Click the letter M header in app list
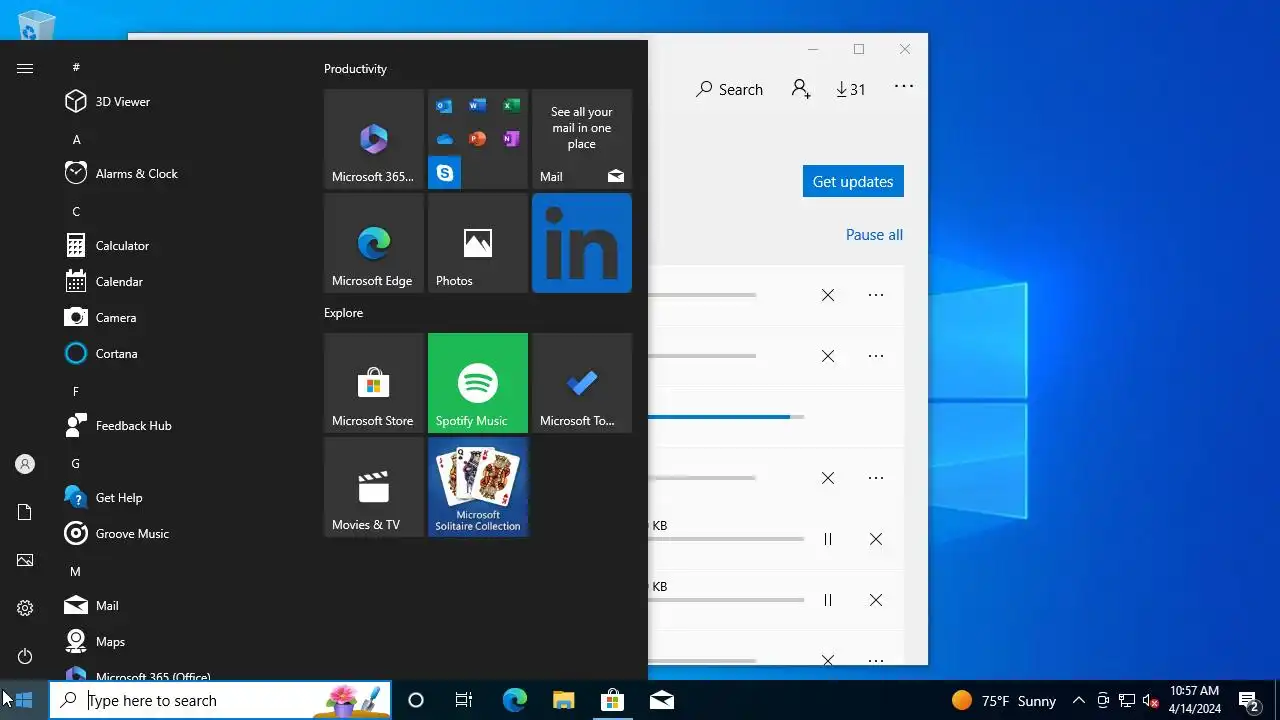 (76, 571)
